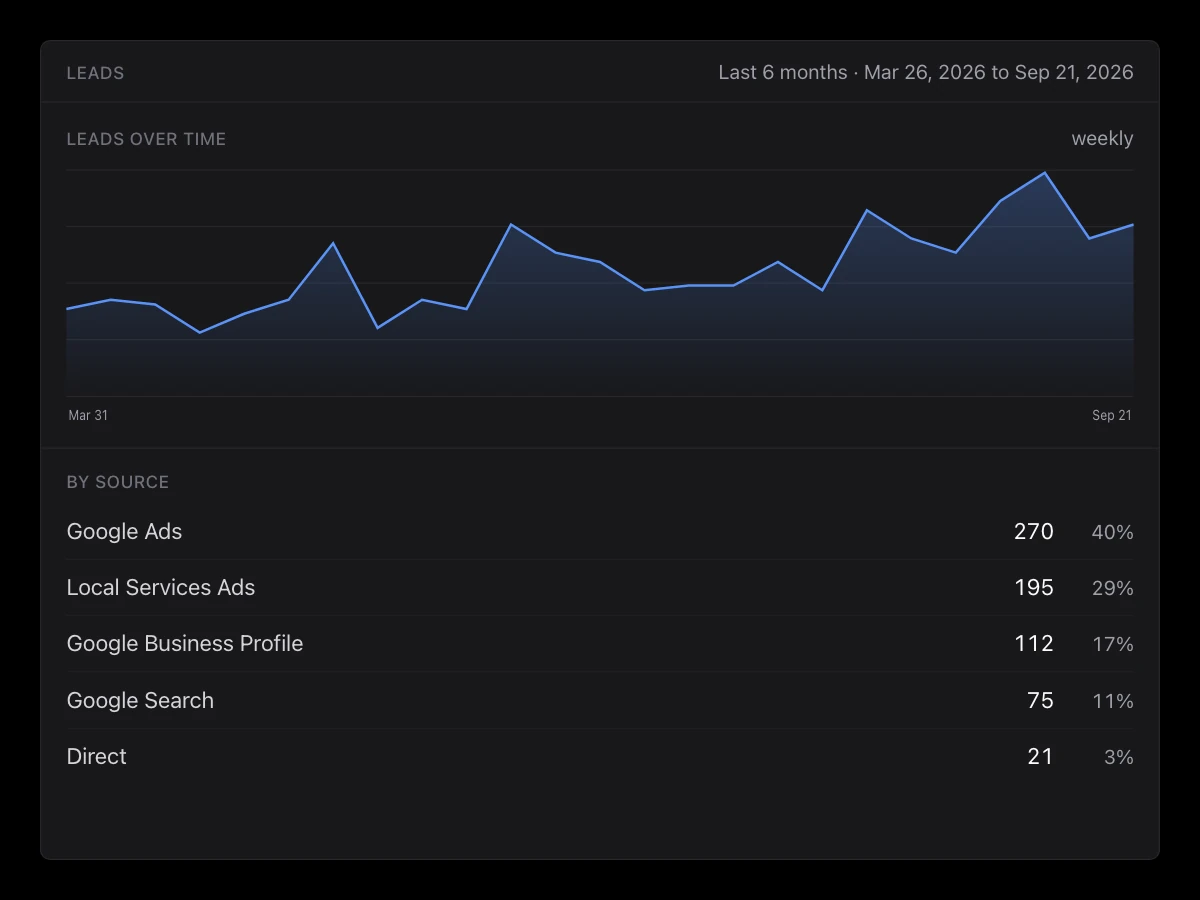
Task: Click the 21 leads count value
Action: 1041,757
